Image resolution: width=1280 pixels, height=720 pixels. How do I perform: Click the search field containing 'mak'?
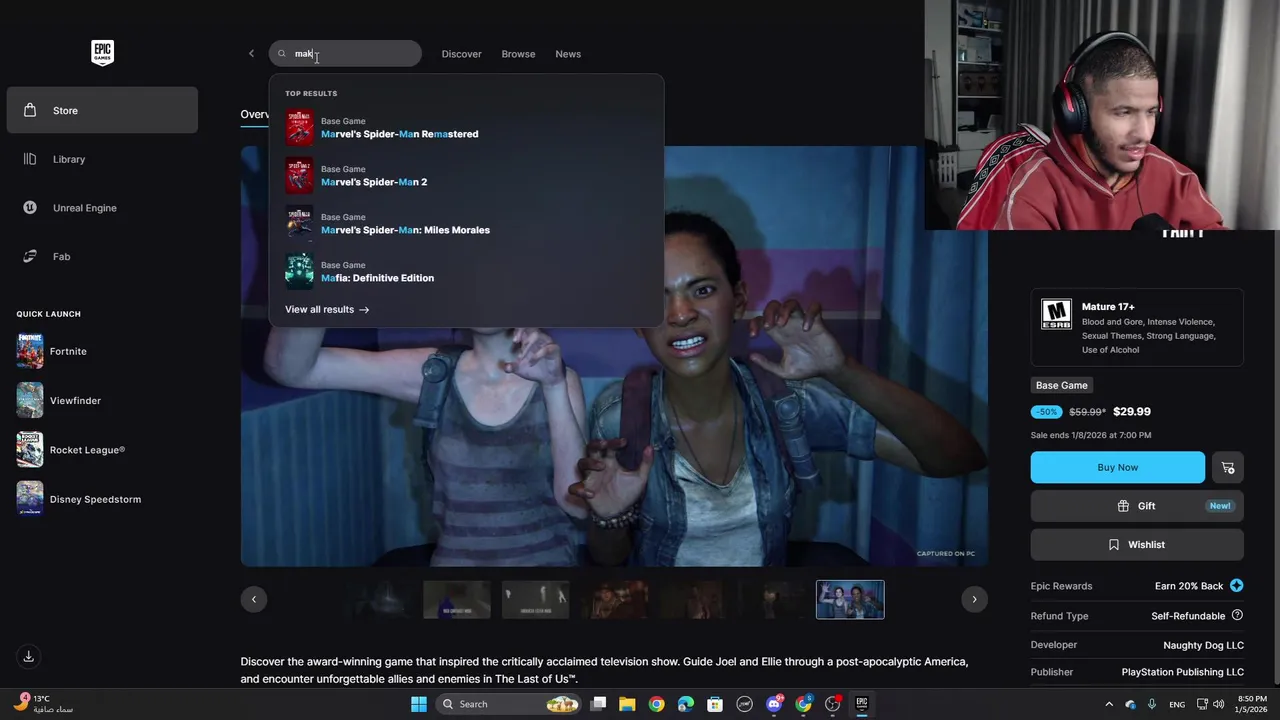[345, 54]
